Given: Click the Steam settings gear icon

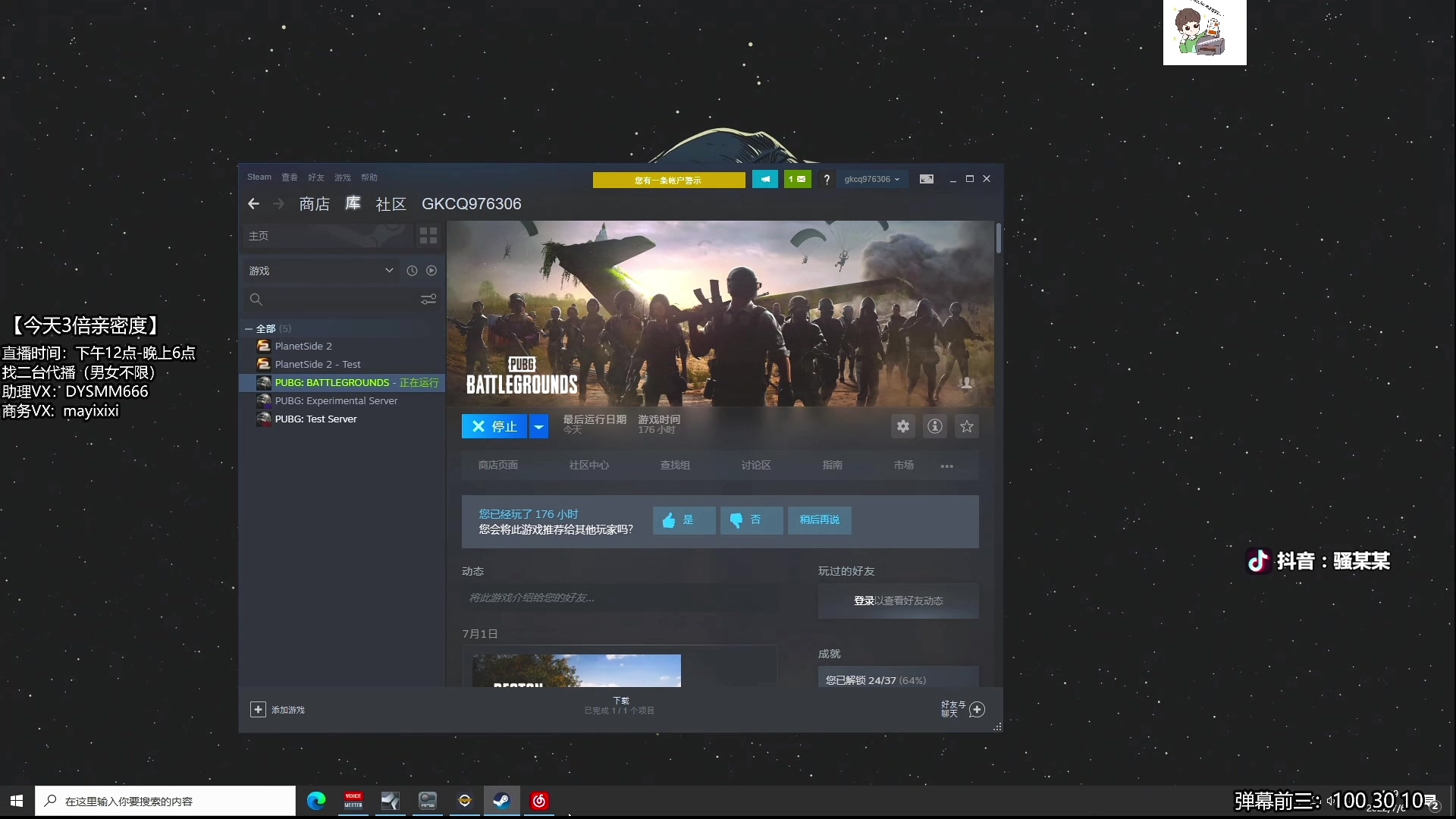Looking at the screenshot, I should coord(902,426).
